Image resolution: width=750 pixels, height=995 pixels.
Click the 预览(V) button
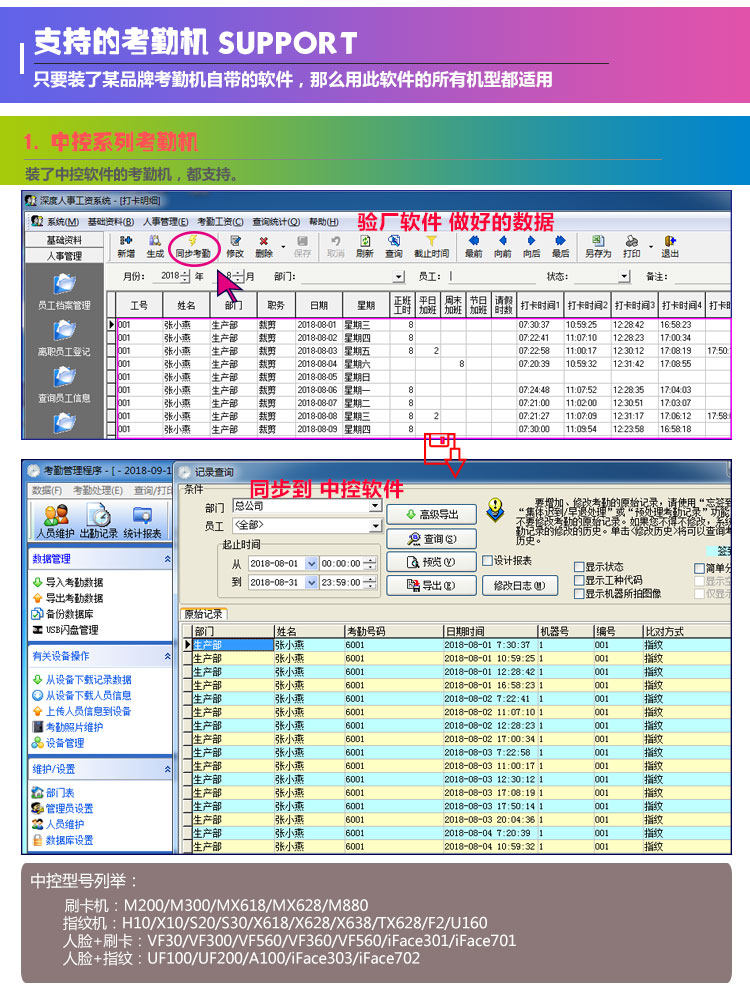431,562
